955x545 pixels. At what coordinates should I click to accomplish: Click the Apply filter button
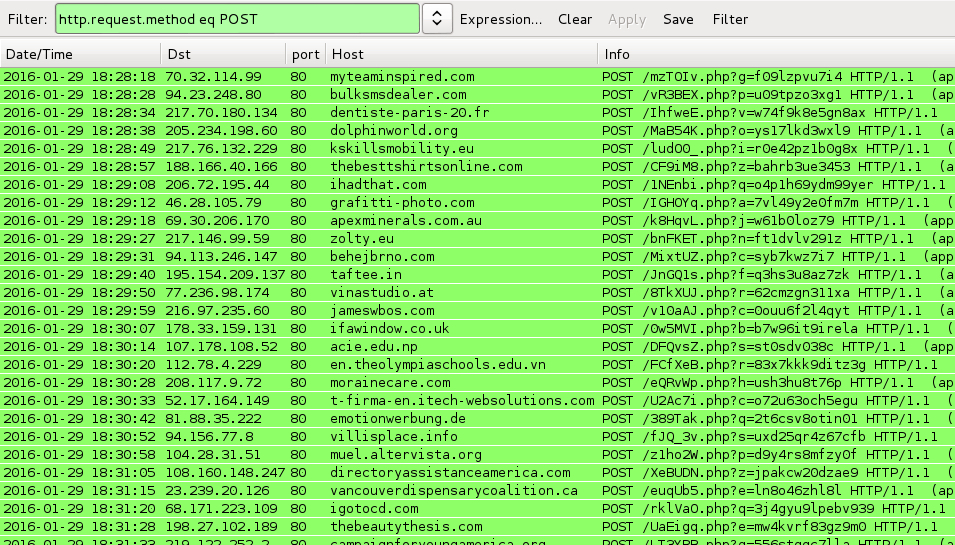[627, 19]
